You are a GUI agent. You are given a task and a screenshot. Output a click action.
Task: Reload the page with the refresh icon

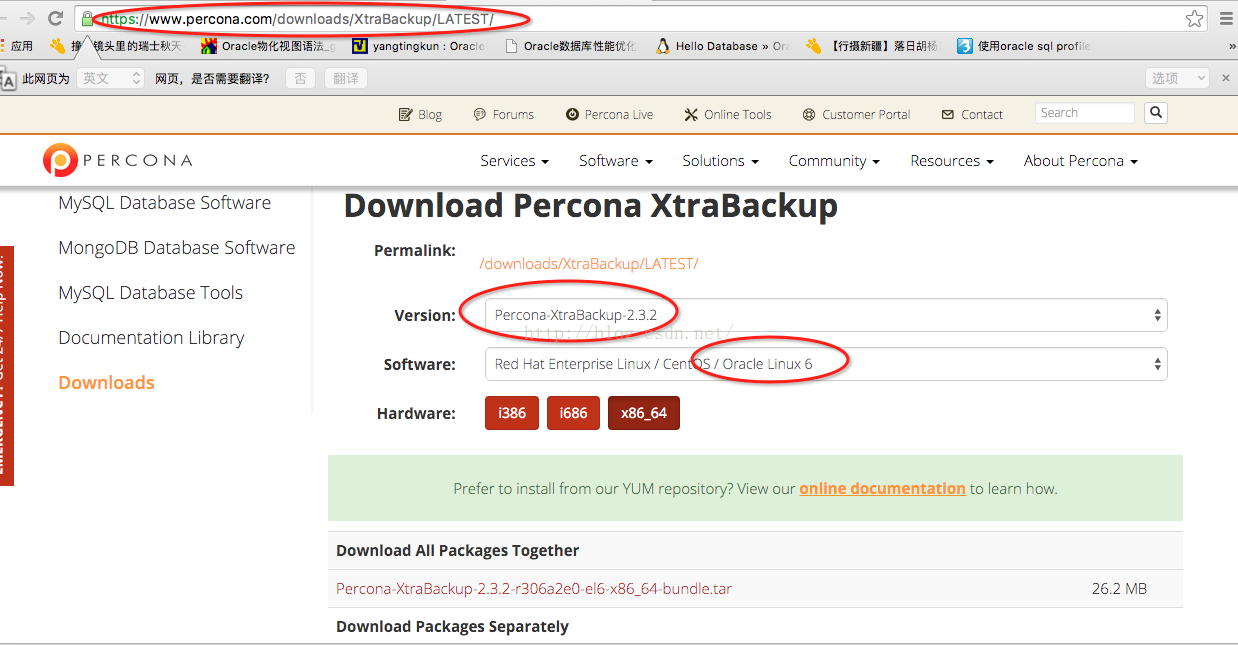click(x=55, y=18)
